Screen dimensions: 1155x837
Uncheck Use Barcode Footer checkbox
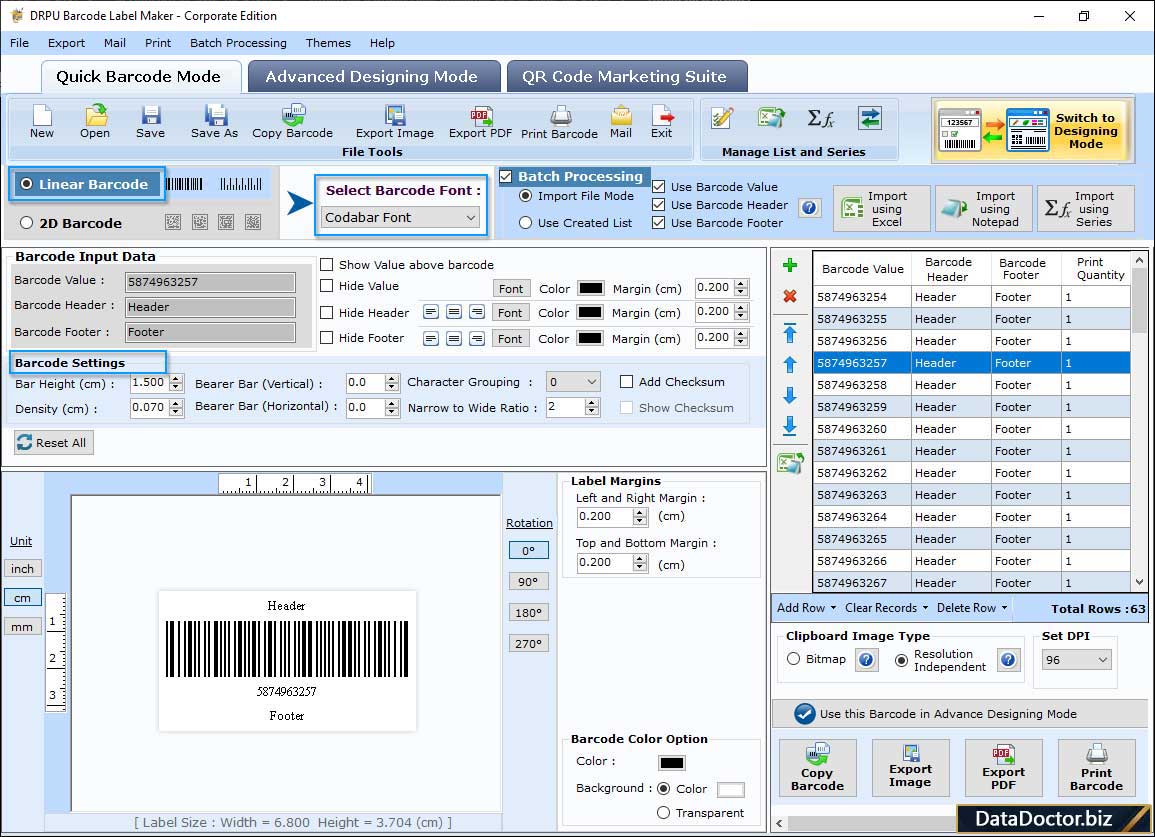(659, 223)
